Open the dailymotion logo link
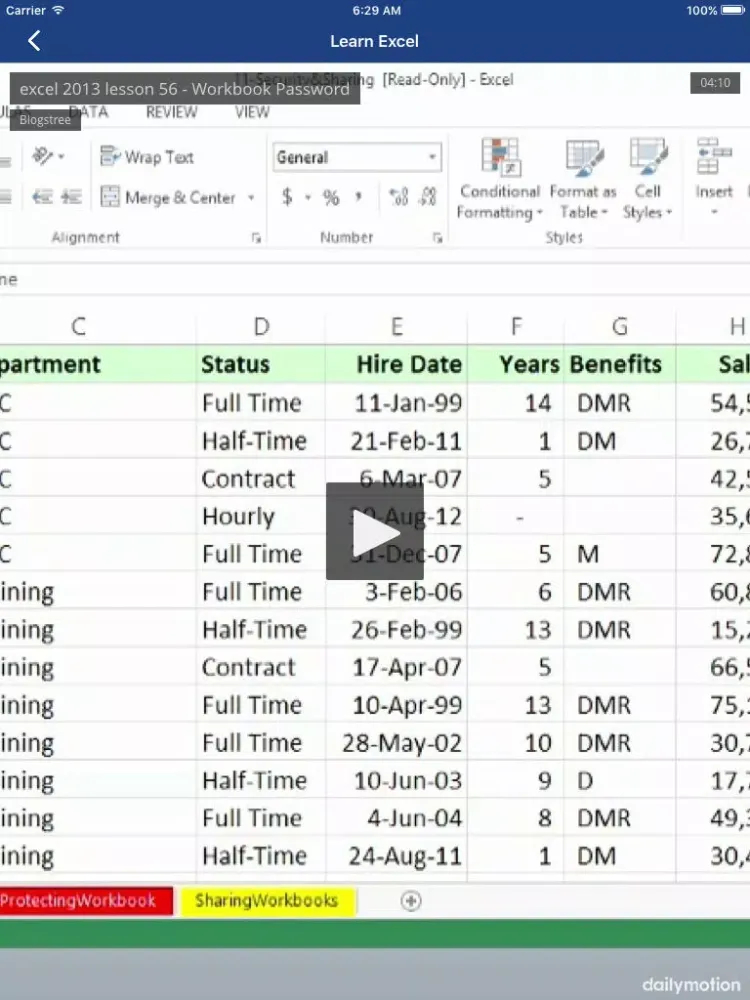 tap(691, 984)
